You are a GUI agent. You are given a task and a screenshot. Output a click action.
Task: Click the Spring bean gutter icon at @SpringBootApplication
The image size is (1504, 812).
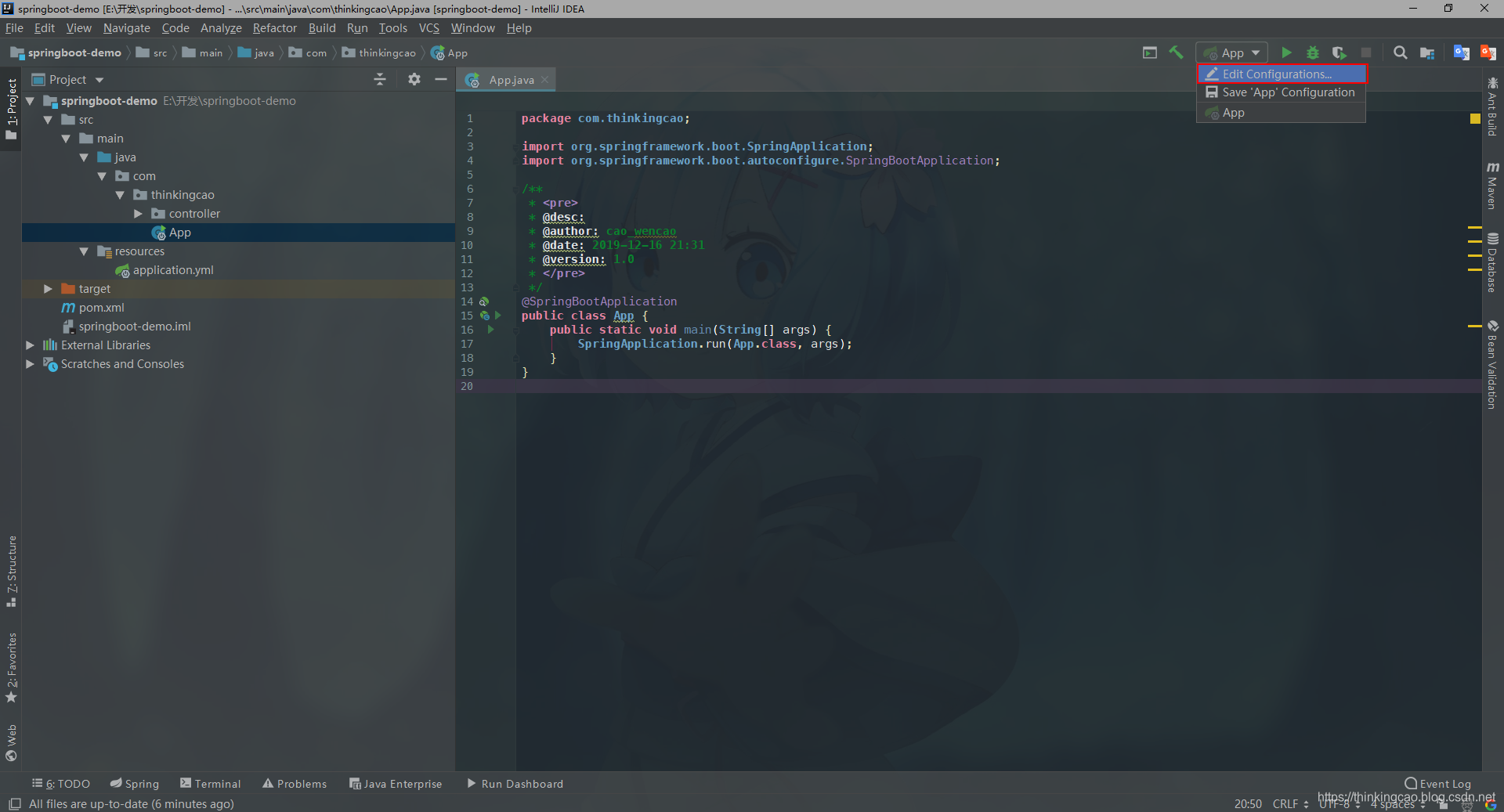point(484,301)
